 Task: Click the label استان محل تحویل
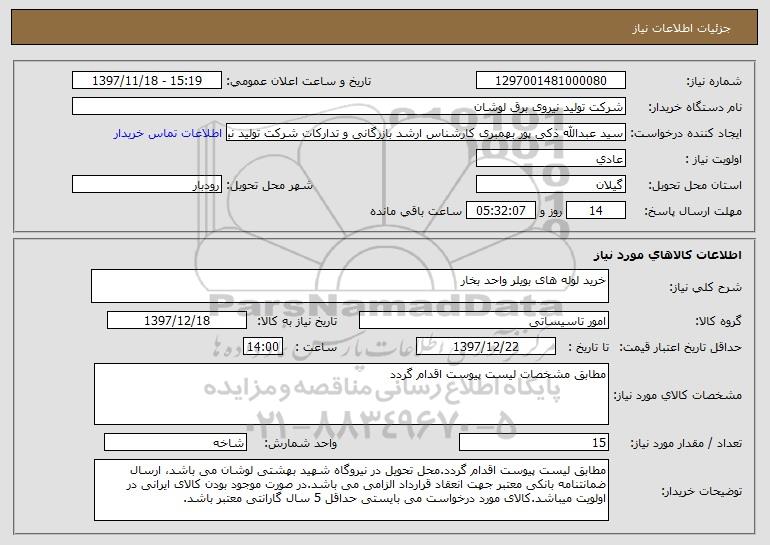click(695, 186)
